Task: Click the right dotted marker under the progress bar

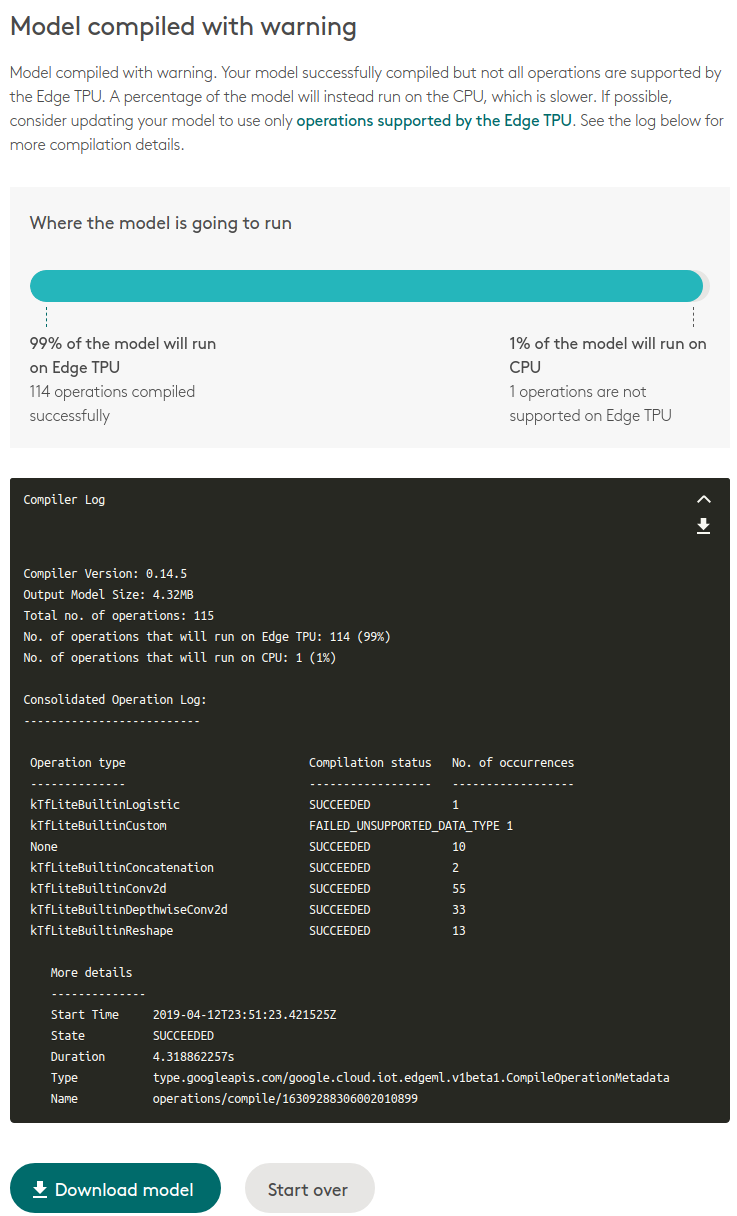Action: [694, 316]
